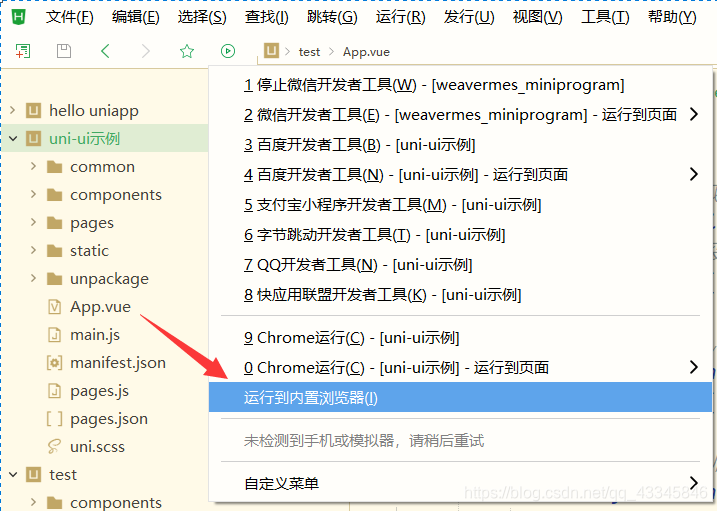The height and width of the screenshot is (511, 717).
Task: Open App.vue in project tree
Action: (100, 307)
